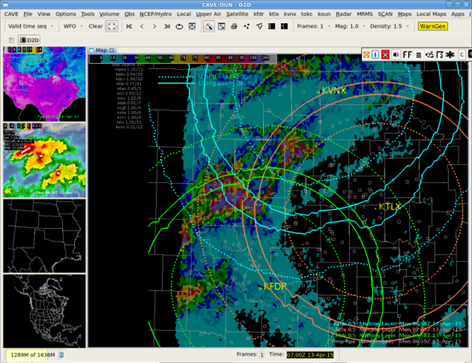The width and height of the screenshot is (472, 363).
Task: Open the Valid time seq dropdown
Action: [x=30, y=26]
